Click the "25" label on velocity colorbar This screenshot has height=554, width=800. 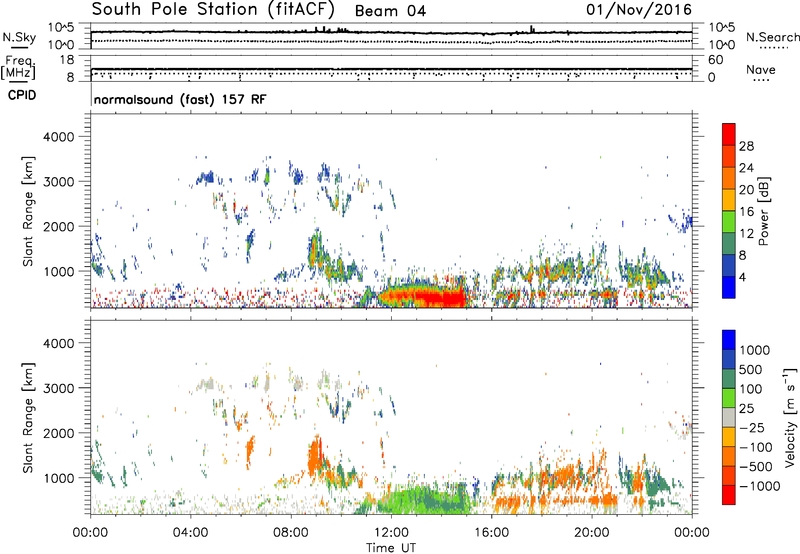[x=747, y=409]
